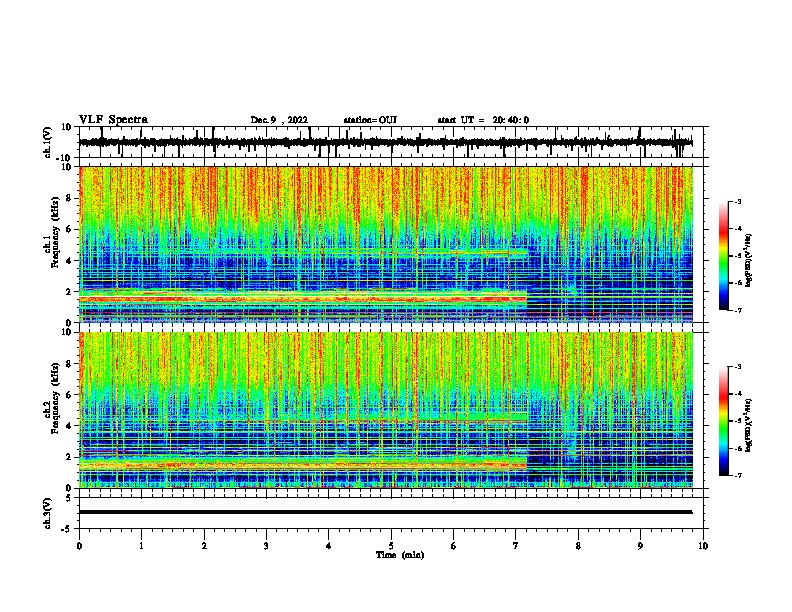Click time axis tick label "7"
Screen dimensions: 792x612
coord(516,546)
